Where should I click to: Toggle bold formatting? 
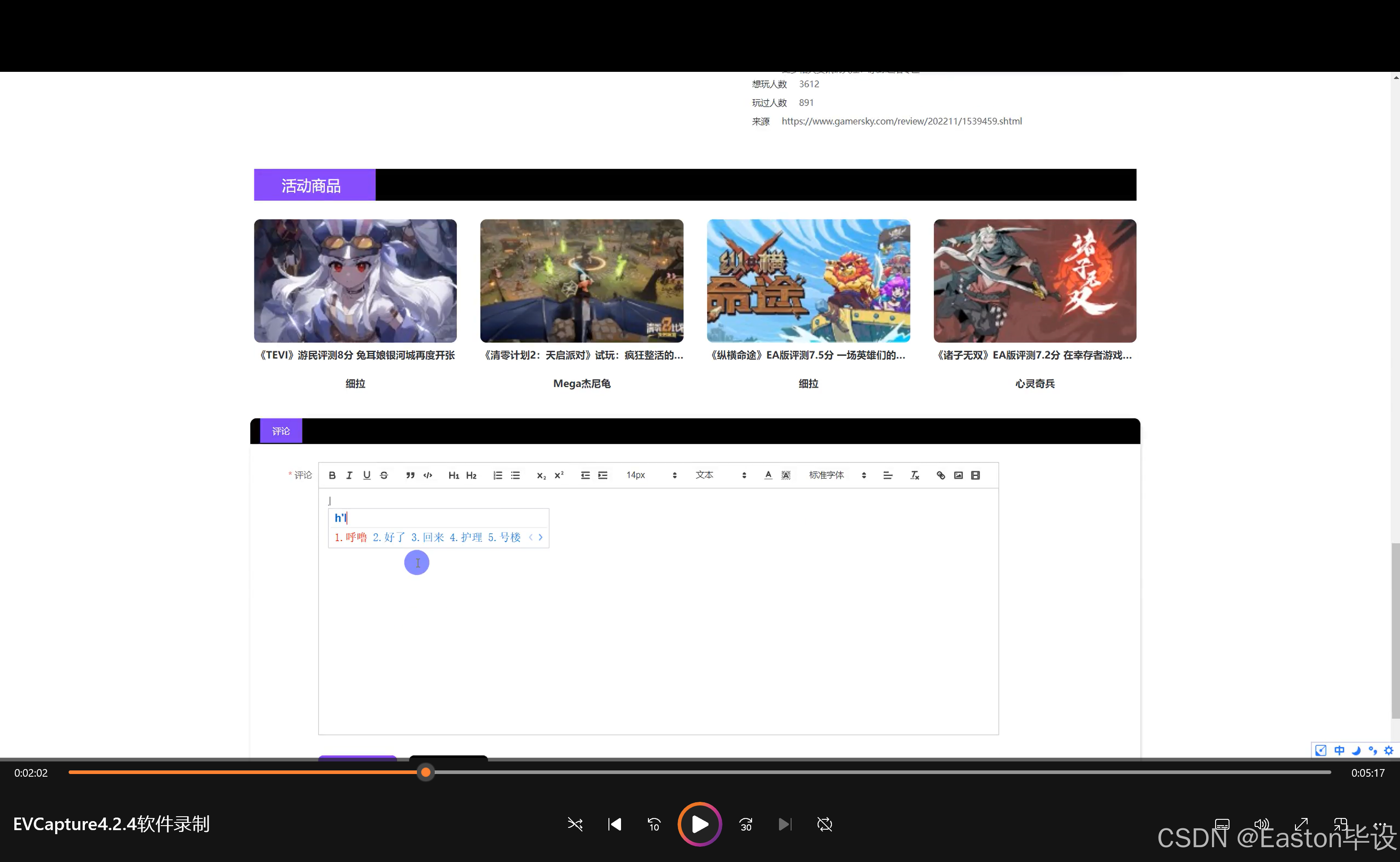pos(332,475)
